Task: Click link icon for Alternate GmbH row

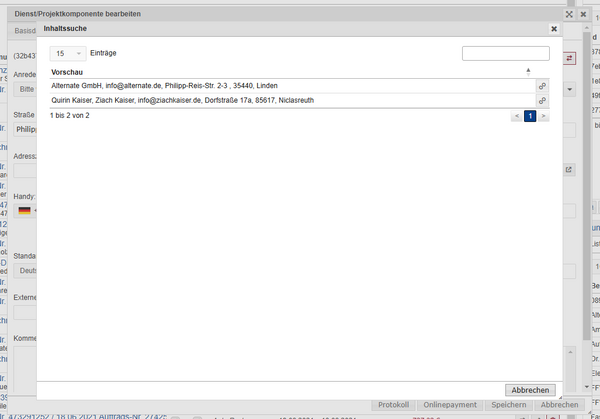Action: [x=542, y=87]
